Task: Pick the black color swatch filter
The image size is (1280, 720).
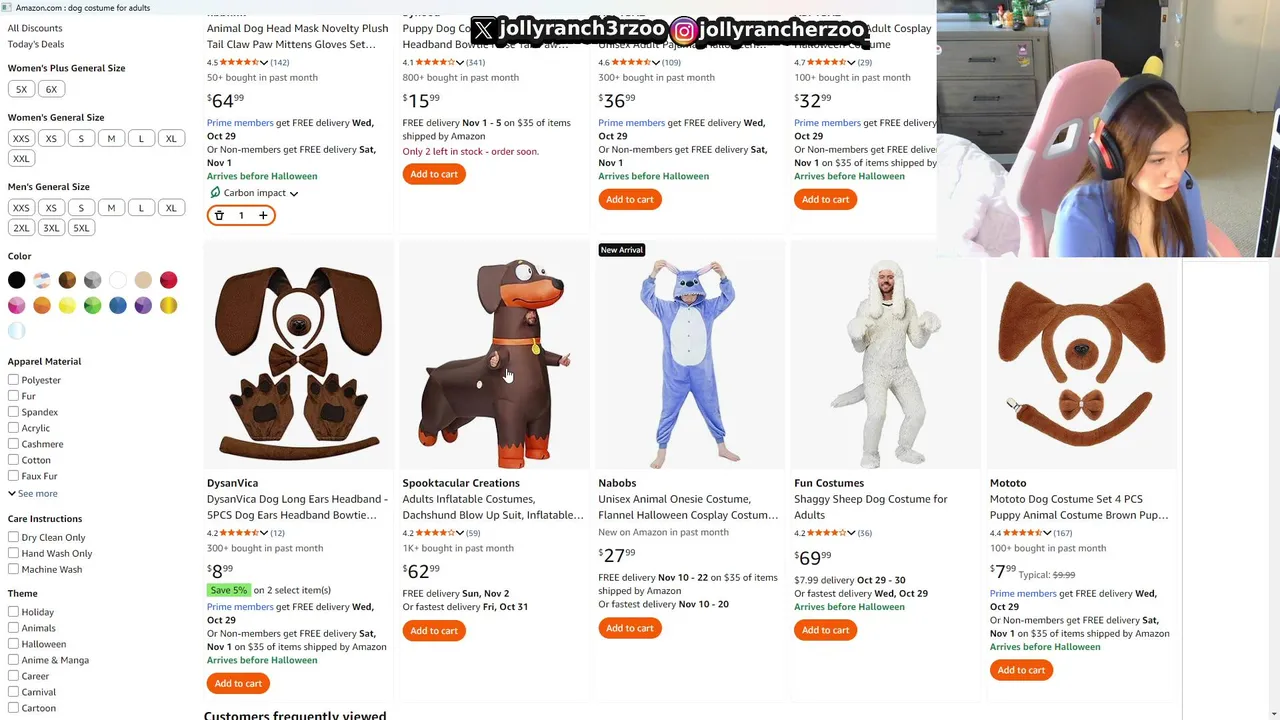Action: pos(16,280)
